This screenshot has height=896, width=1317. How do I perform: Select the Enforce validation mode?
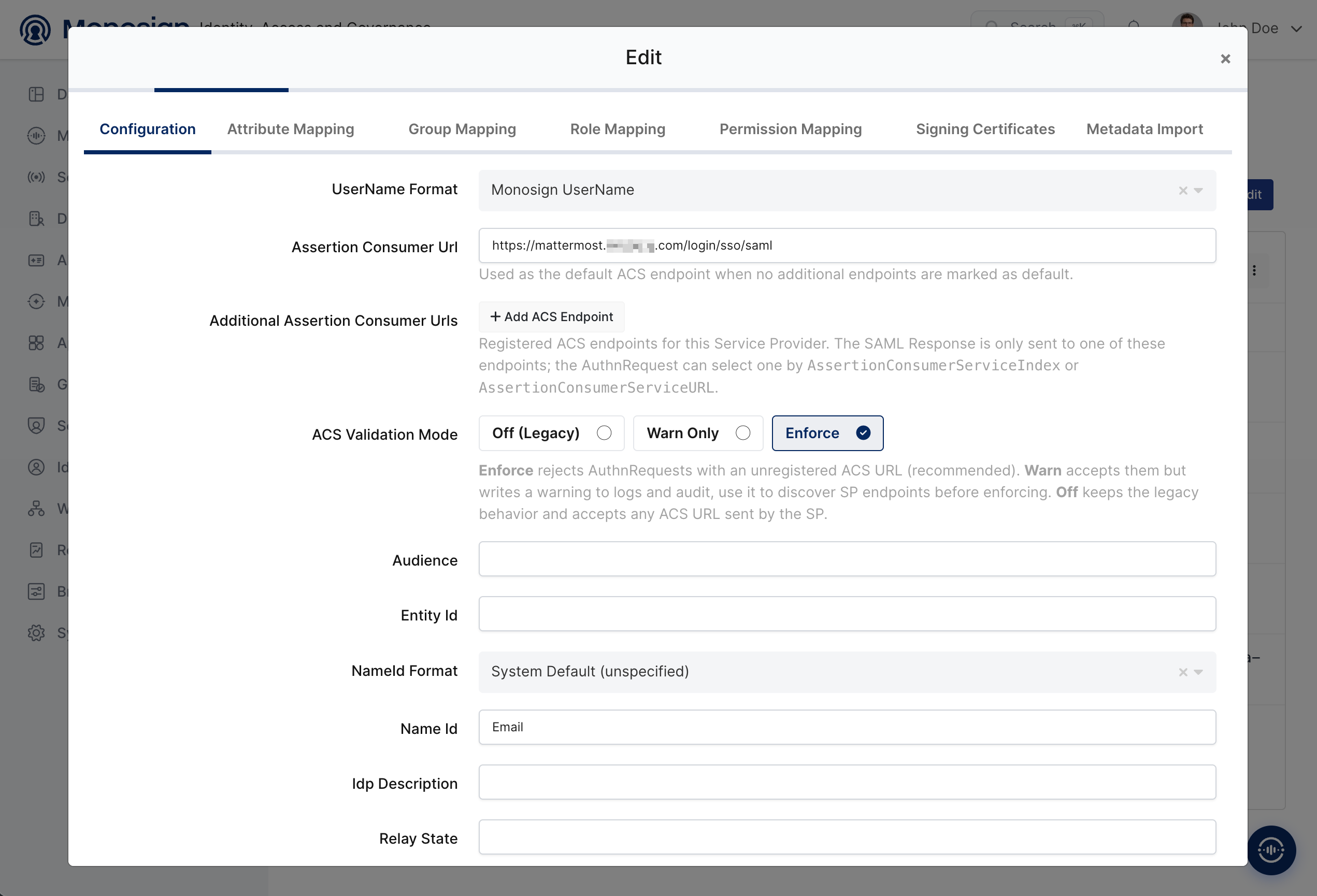click(827, 433)
